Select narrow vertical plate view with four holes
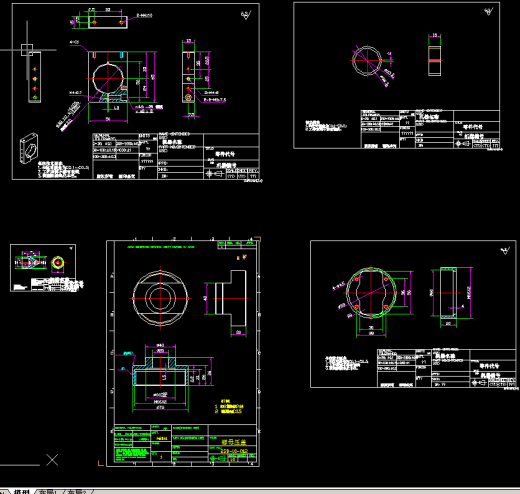Screen dimensions: 520x494 35,77
